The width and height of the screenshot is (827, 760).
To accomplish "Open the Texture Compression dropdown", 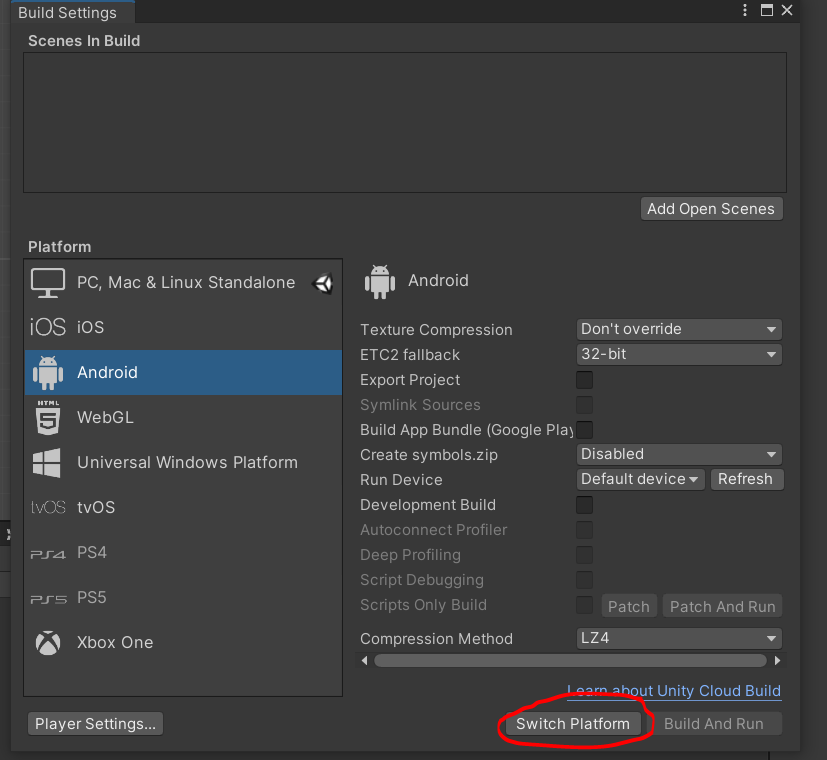I will click(679, 329).
